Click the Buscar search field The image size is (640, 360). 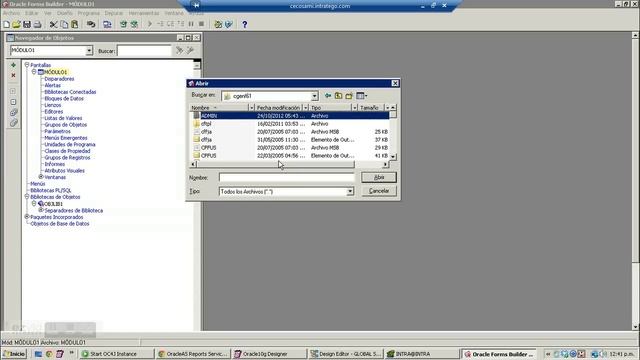144,51
